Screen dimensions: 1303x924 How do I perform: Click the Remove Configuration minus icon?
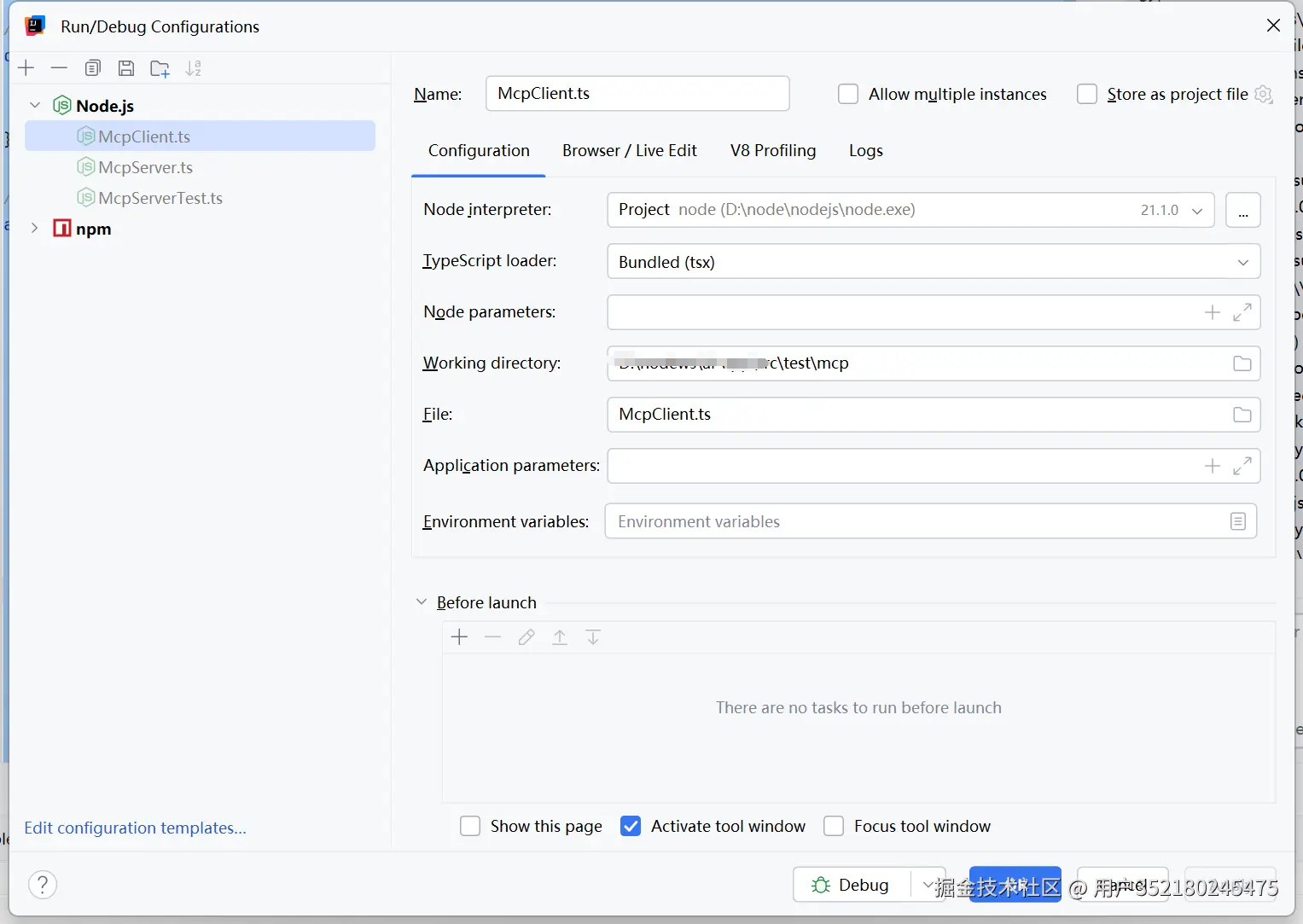point(59,68)
